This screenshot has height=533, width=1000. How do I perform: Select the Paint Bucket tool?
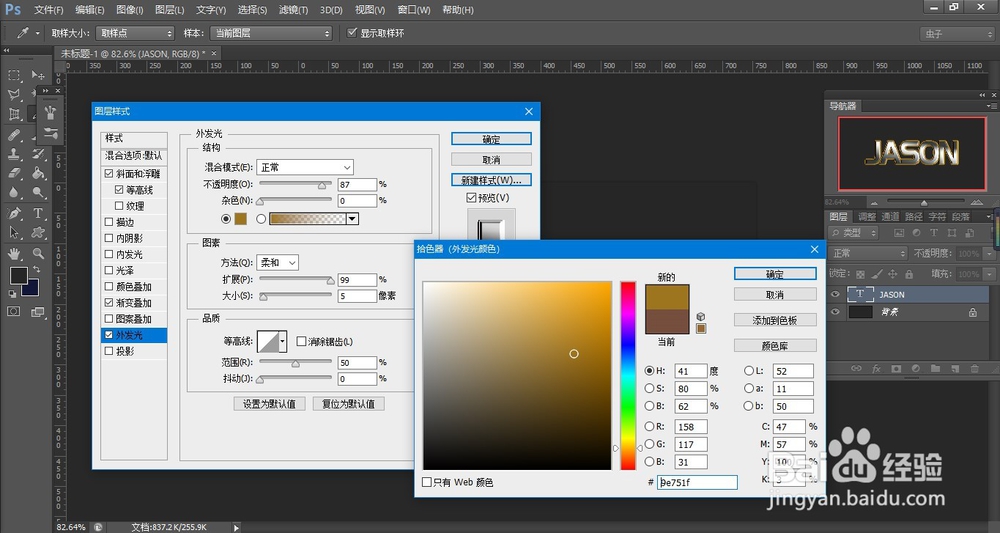(38, 173)
